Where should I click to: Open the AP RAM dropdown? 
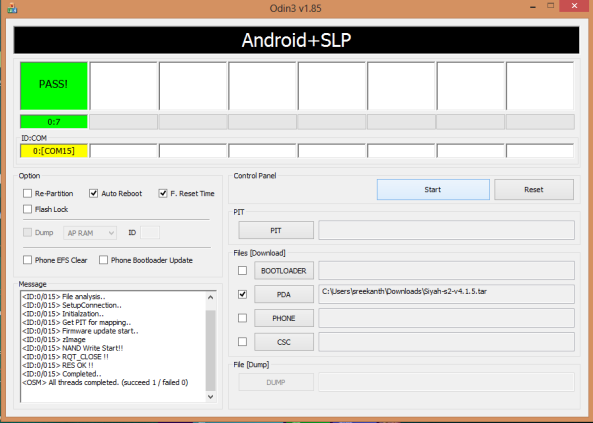[90, 233]
